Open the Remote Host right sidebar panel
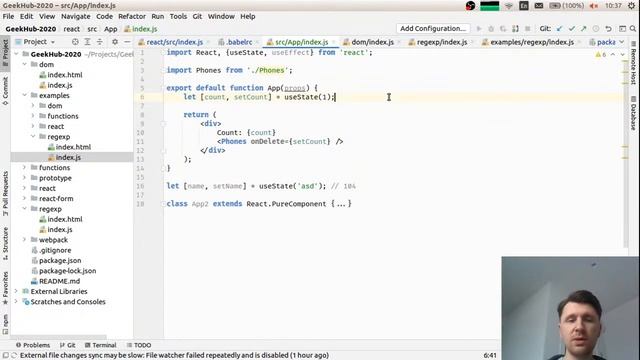The height and width of the screenshot is (360, 640). click(633, 63)
